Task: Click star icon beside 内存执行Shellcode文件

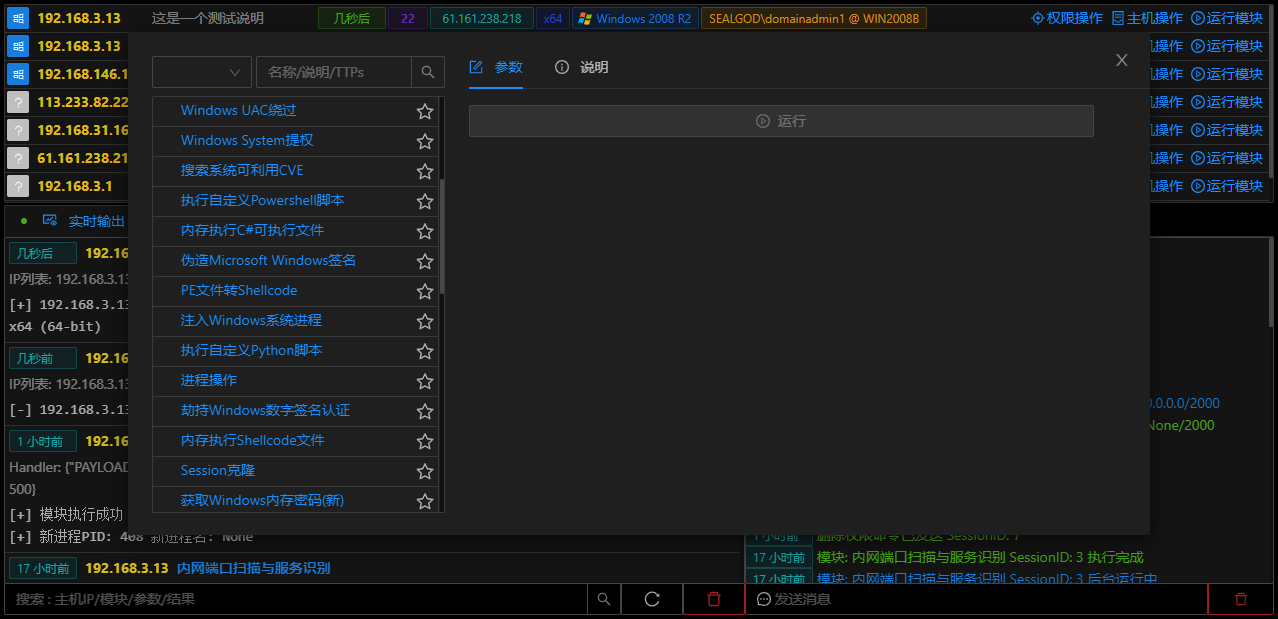Action: 425,441
